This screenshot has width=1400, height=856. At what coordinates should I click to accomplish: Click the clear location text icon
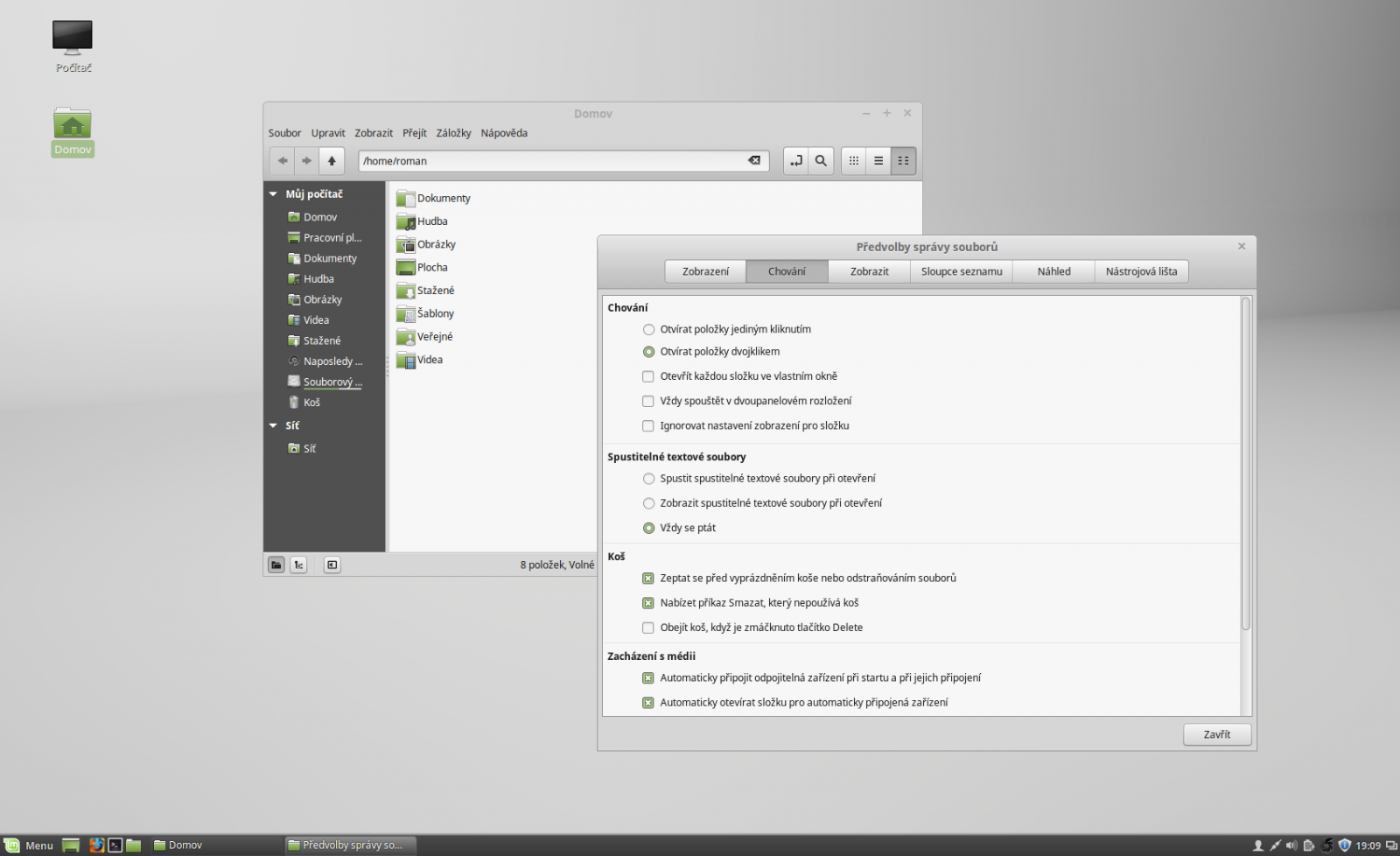tap(753, 160)
